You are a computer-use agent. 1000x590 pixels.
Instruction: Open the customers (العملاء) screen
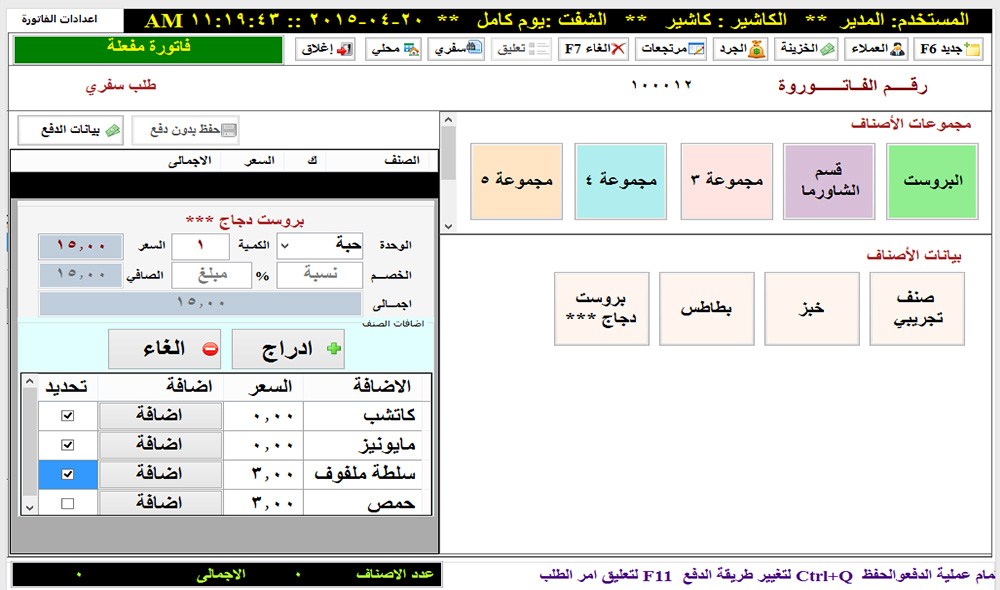pos(874,49)
